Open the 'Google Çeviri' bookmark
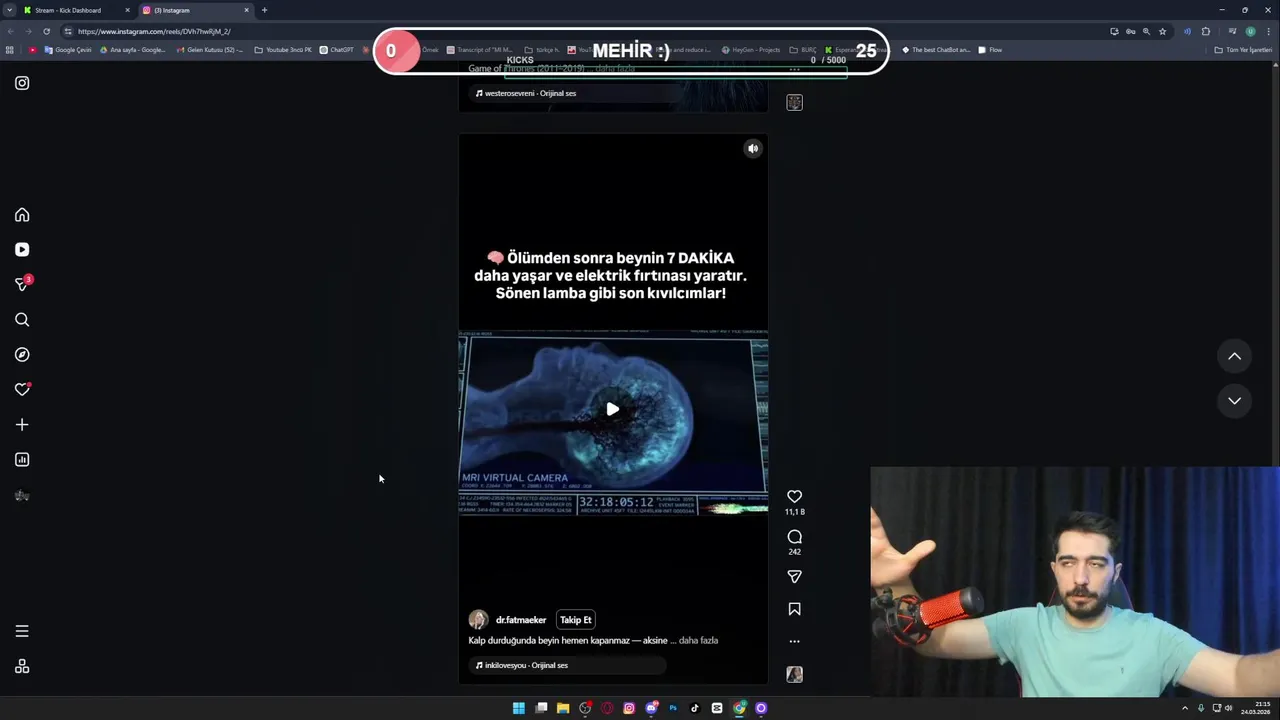 pos(68,50)
